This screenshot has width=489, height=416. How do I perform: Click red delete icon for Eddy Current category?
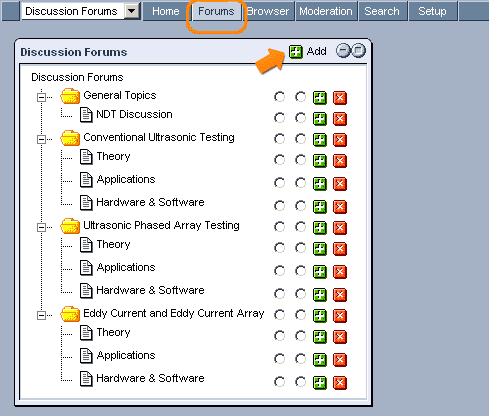(340, 316)
